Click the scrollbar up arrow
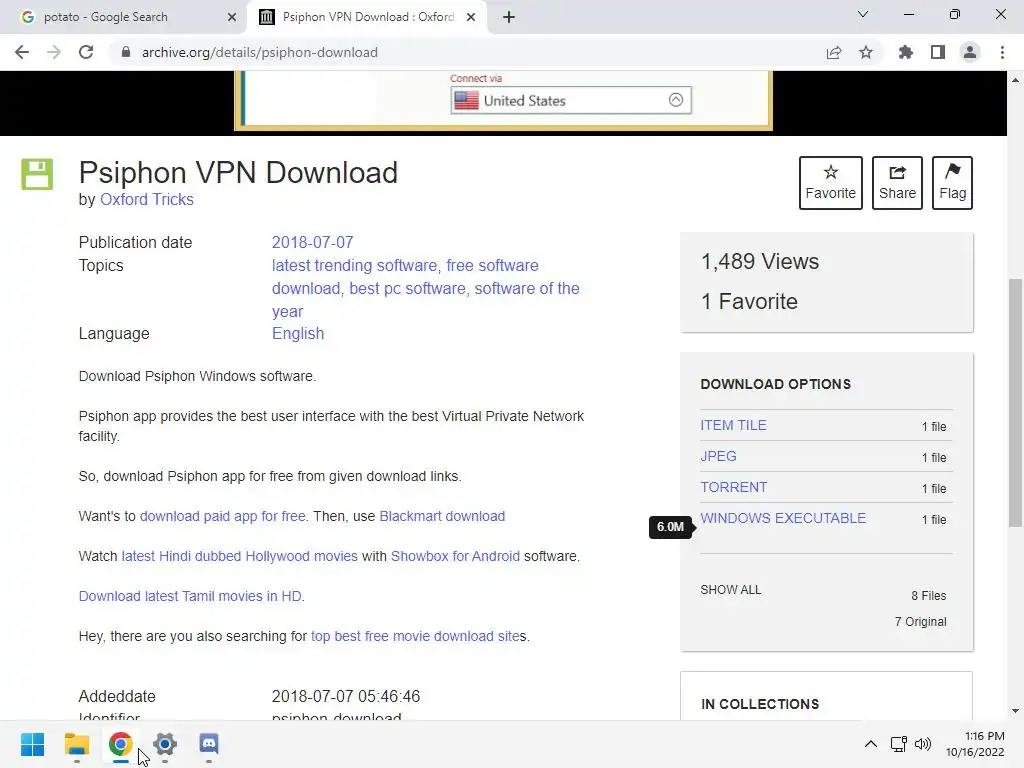The image size is (1024, 768). tap(1015, 80)
